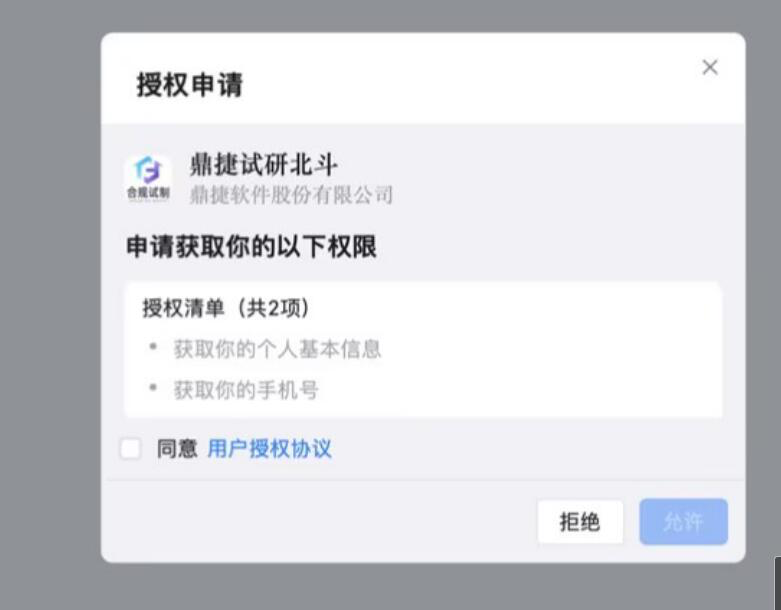Select 获取你的个人基本信息 permission item
Image resolution: width=781 pixels, height=610 pixels.
(277, 349)
